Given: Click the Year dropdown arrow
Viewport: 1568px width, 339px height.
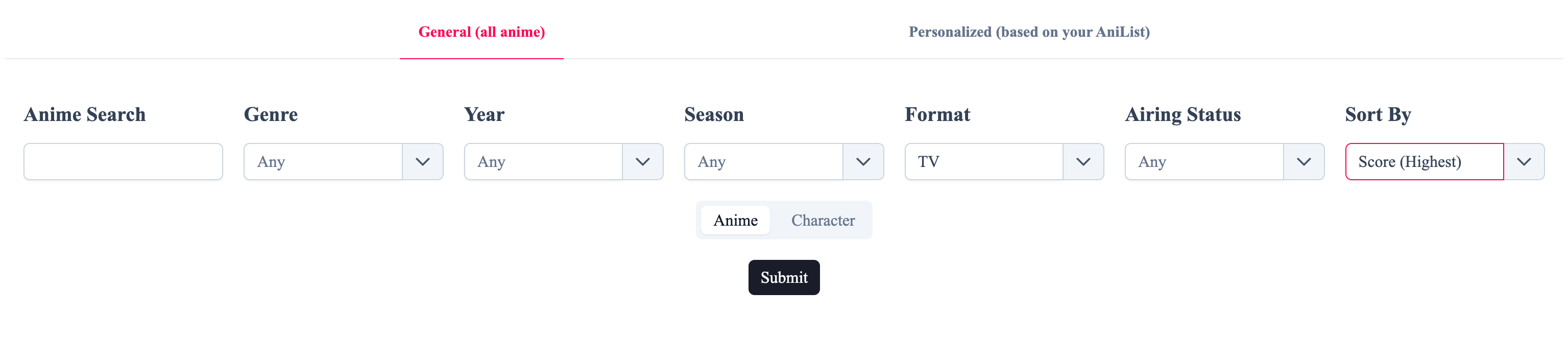Looking at the screenshot, I should click(x=644, y=161).
